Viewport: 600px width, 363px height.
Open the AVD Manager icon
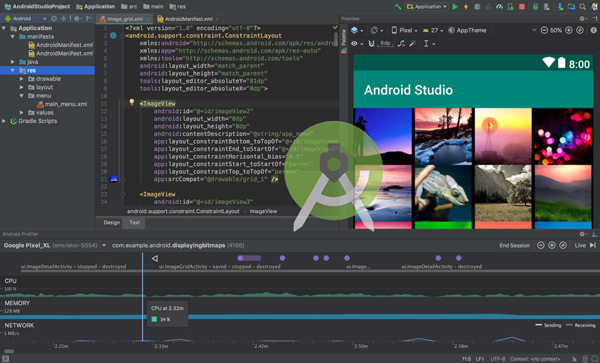tap(546, 7)
